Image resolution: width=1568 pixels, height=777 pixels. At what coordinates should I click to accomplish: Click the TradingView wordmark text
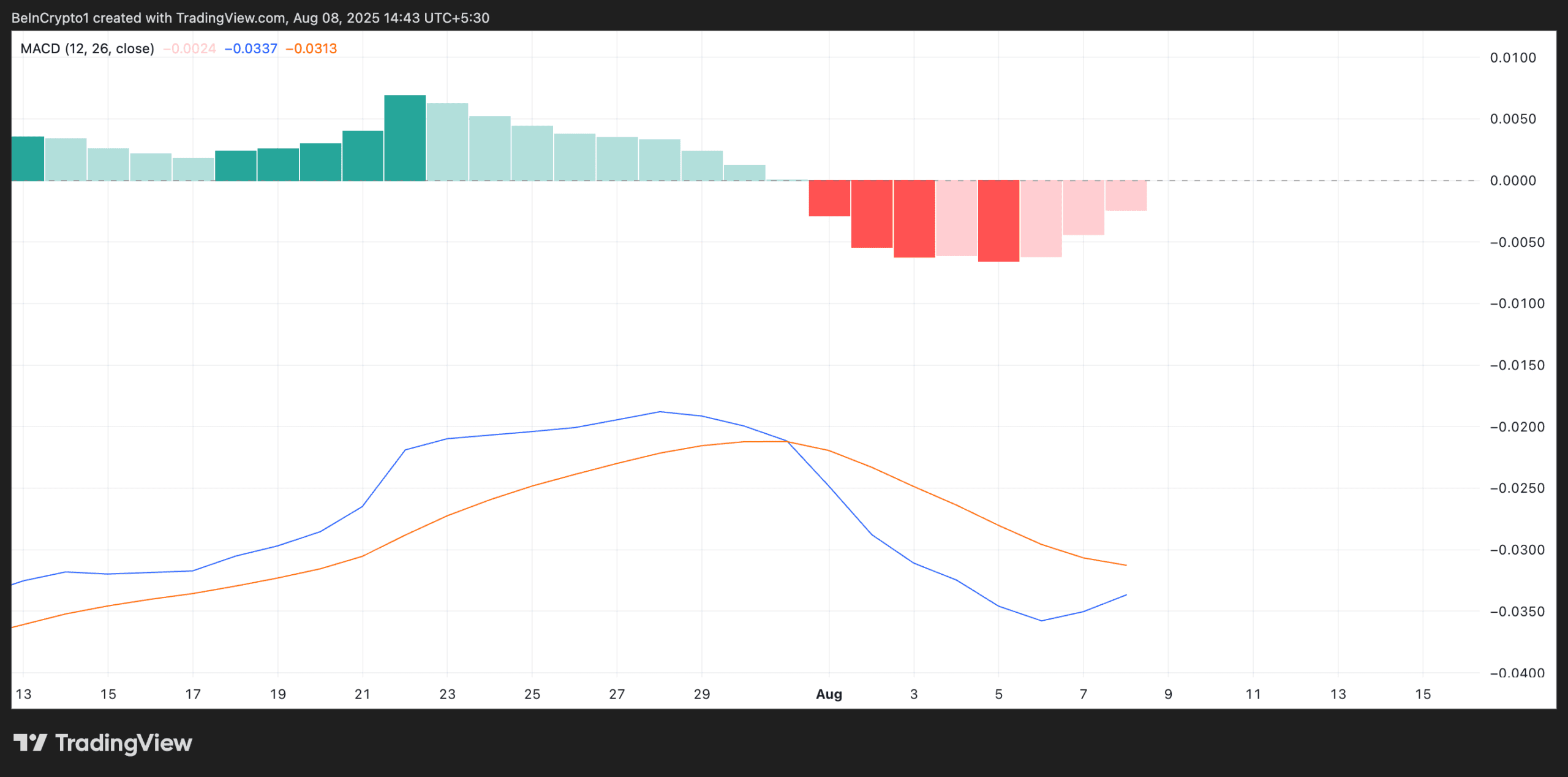coord(124,743)
